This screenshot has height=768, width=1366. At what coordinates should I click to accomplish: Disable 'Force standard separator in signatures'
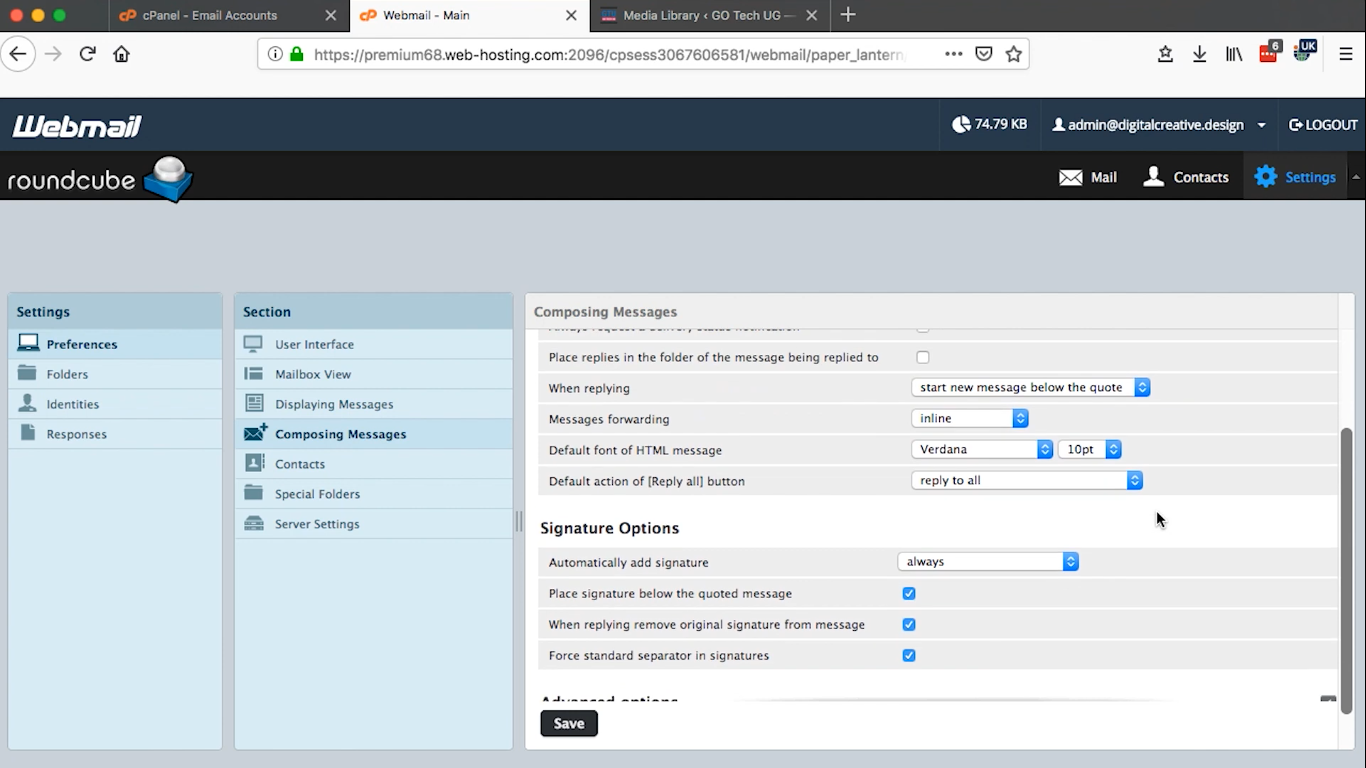click(909, 655)
